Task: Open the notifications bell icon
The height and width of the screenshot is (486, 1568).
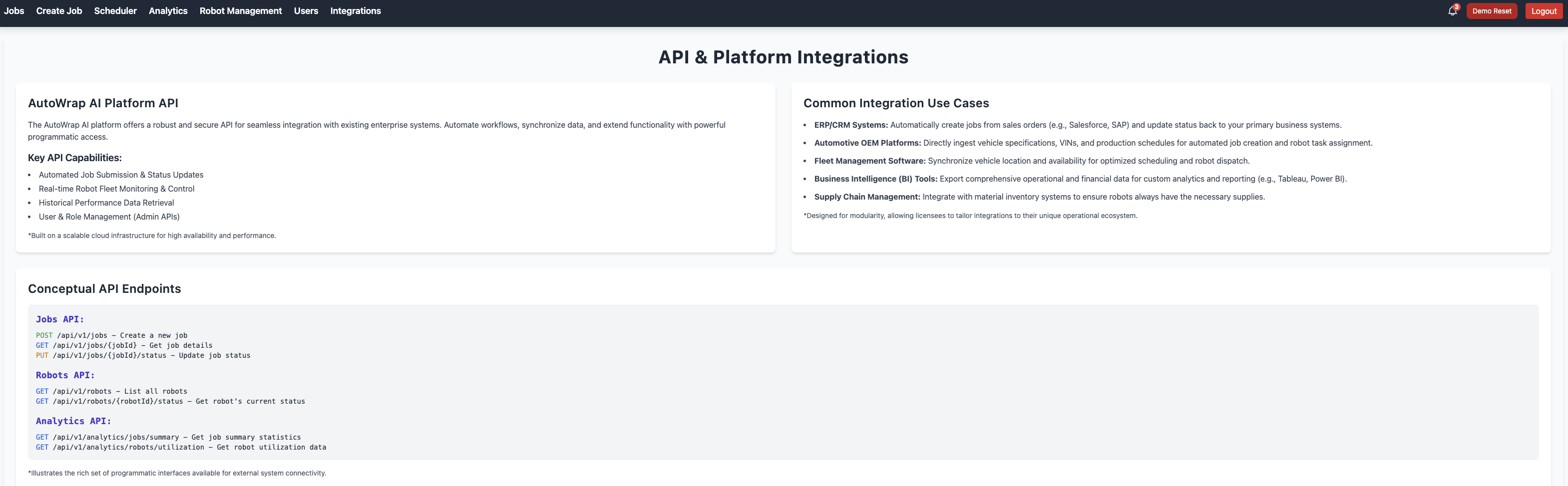Action: pyautogui.click(x=1452, y=11)
